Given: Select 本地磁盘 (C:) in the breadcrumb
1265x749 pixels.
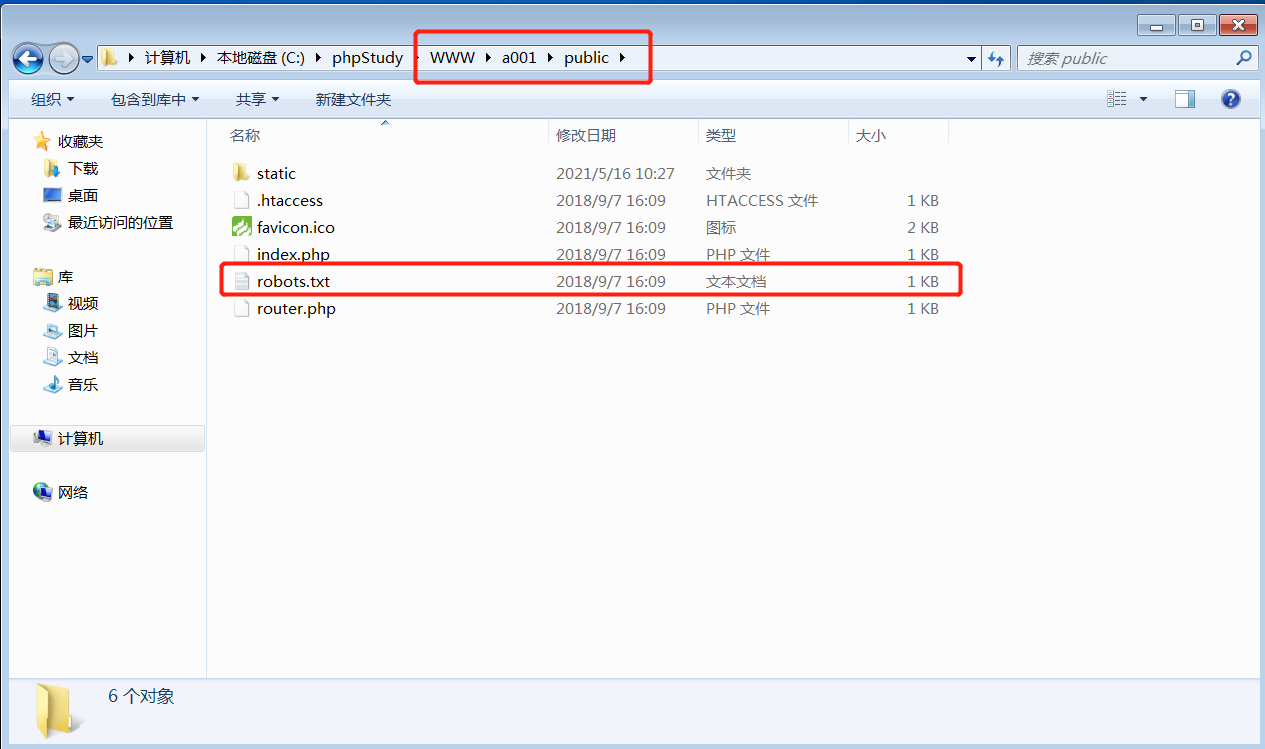Looking at the screenshot, I should (261, 58).
